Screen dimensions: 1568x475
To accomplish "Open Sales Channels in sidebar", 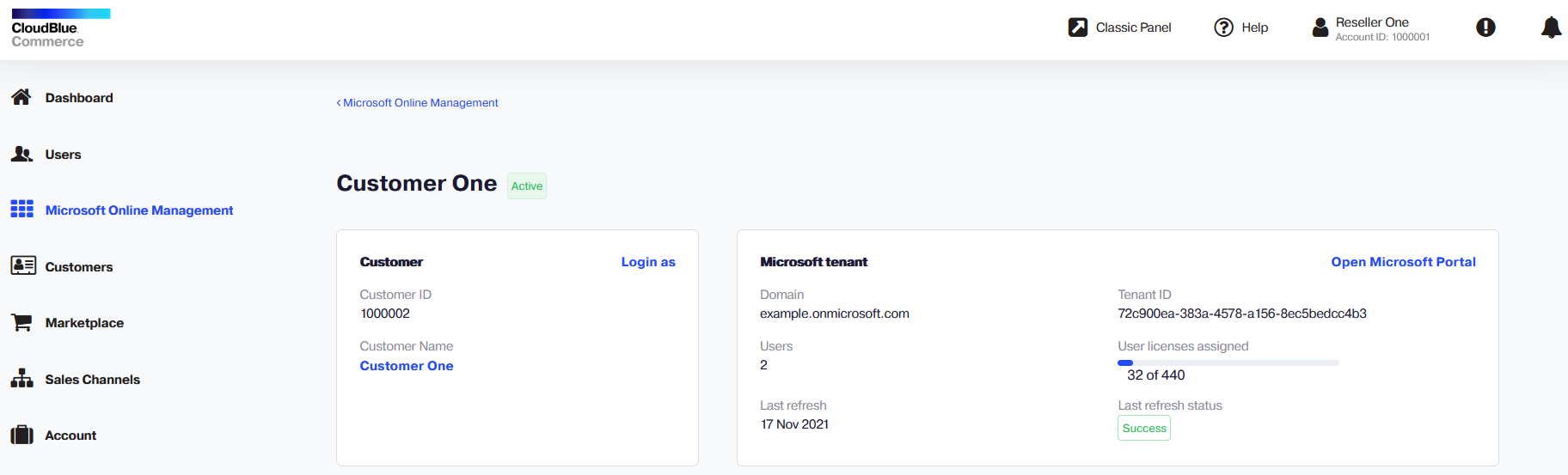I will [x=92, y=380].
